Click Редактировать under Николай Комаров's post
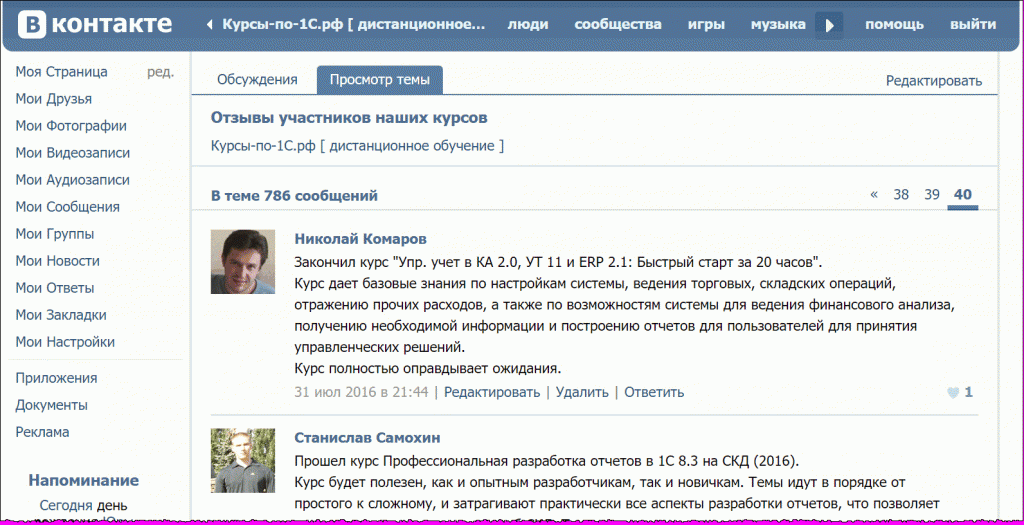Viewport: 1024px width, 525px height. (492, 392)
